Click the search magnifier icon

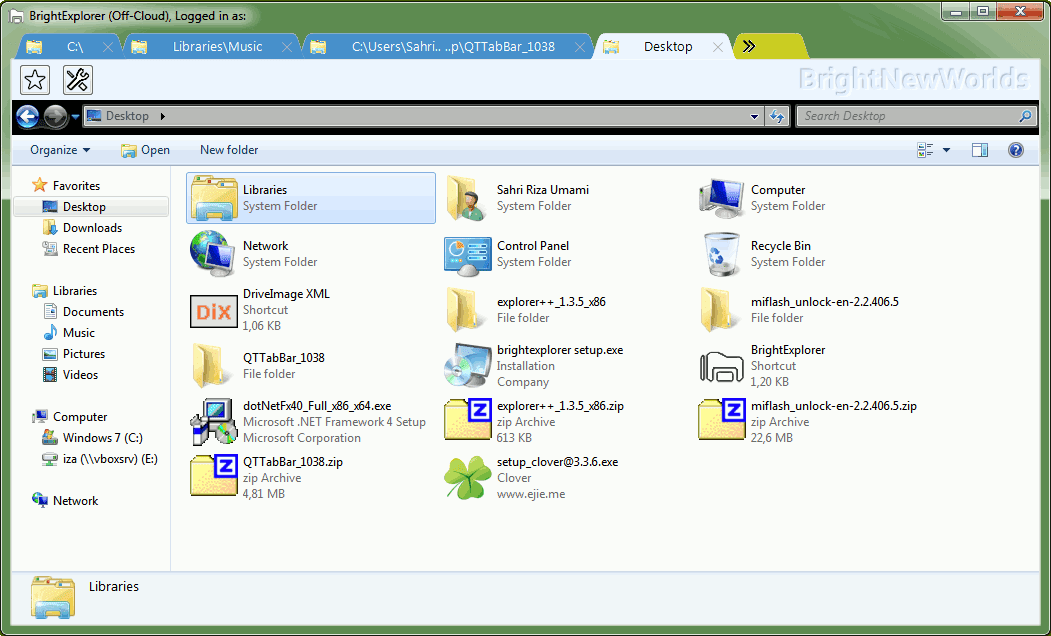(1025, 116)
